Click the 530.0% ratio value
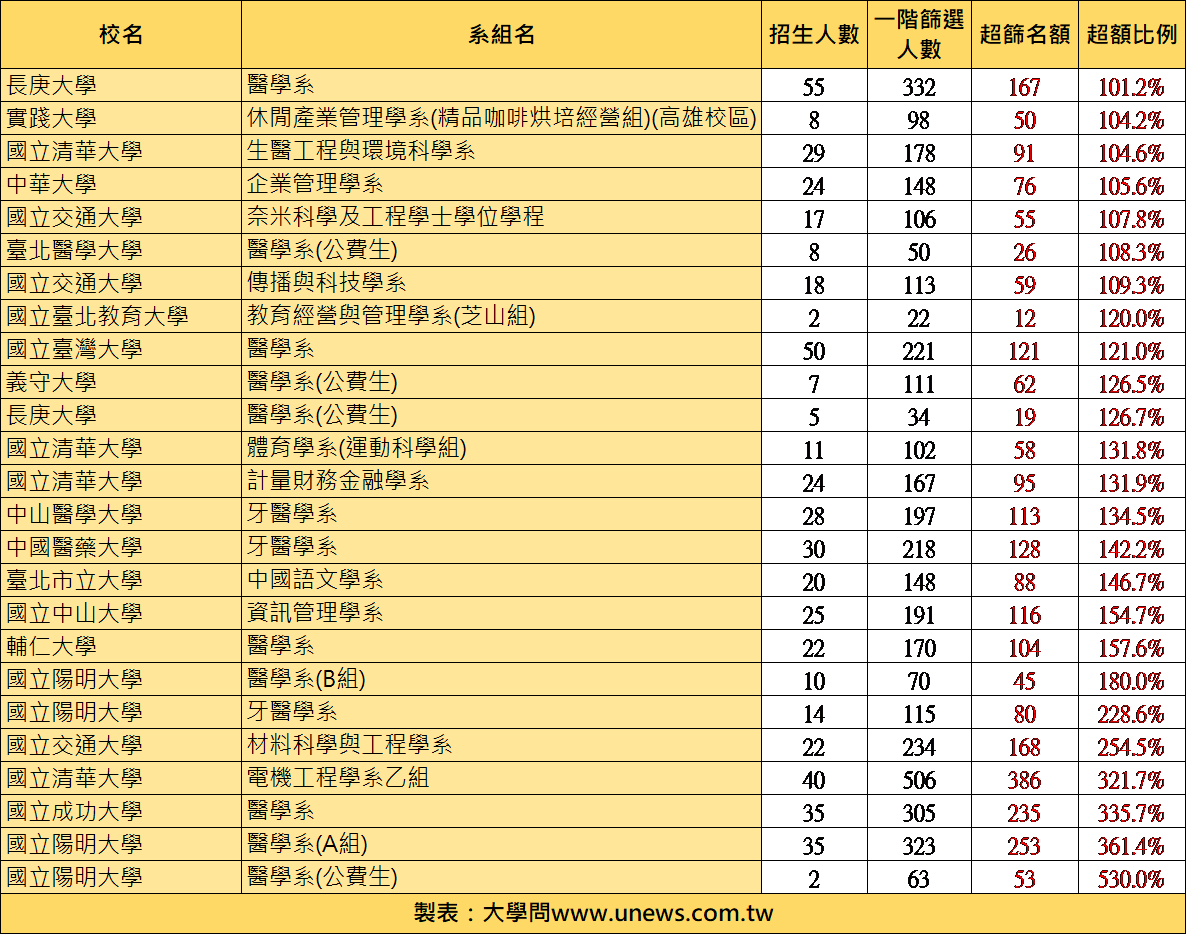Screen dimensions: 1187x935 [1132, 880]
